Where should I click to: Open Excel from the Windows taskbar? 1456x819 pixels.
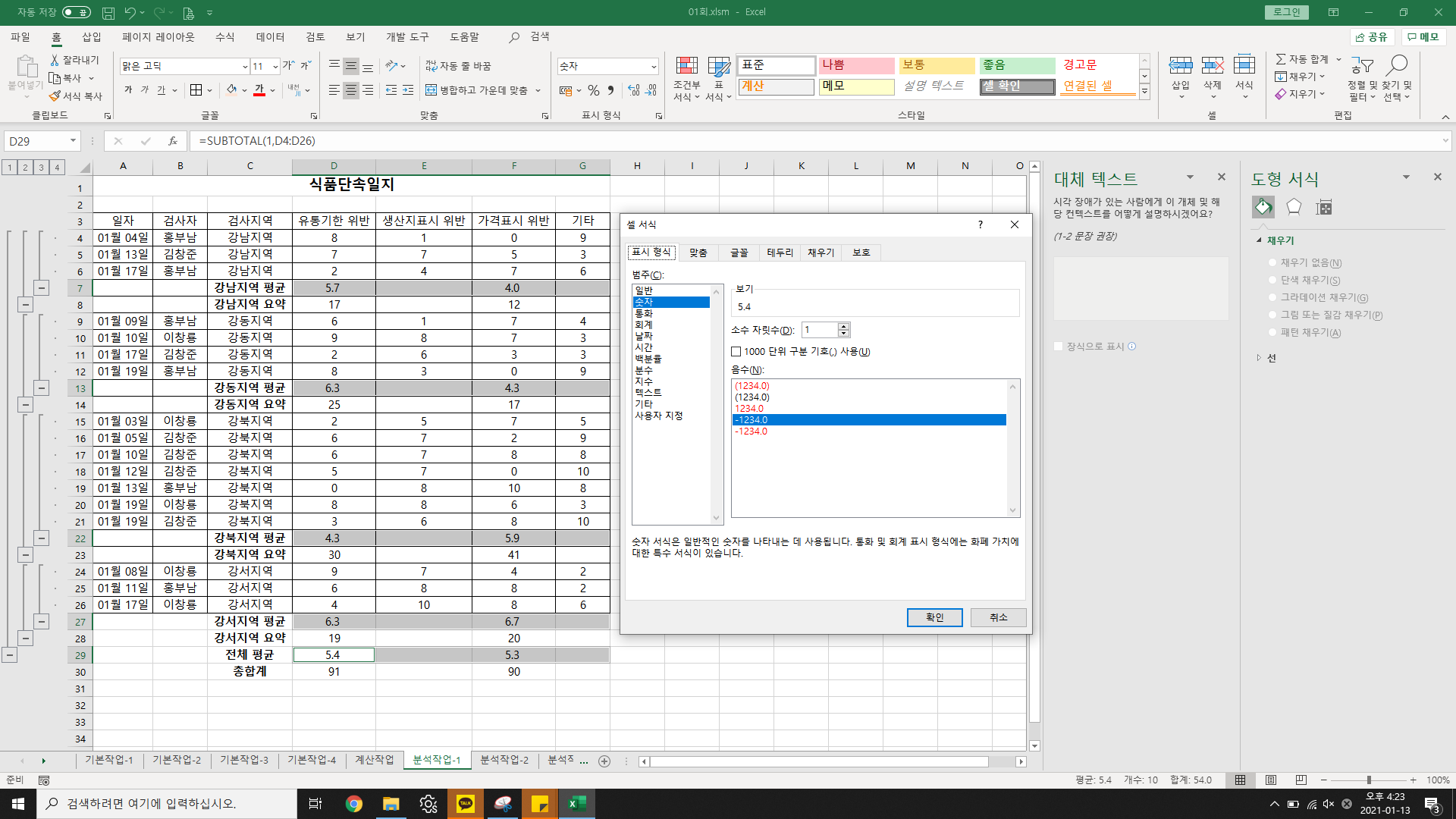click(x=576, y=804)
